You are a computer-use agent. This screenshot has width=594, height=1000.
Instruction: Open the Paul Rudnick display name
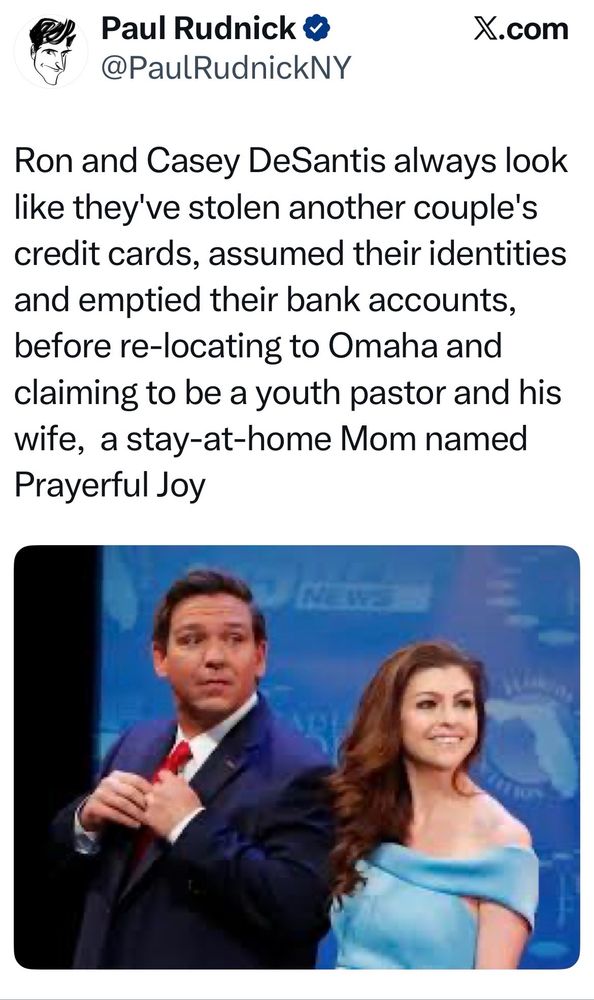pos(198,29)
